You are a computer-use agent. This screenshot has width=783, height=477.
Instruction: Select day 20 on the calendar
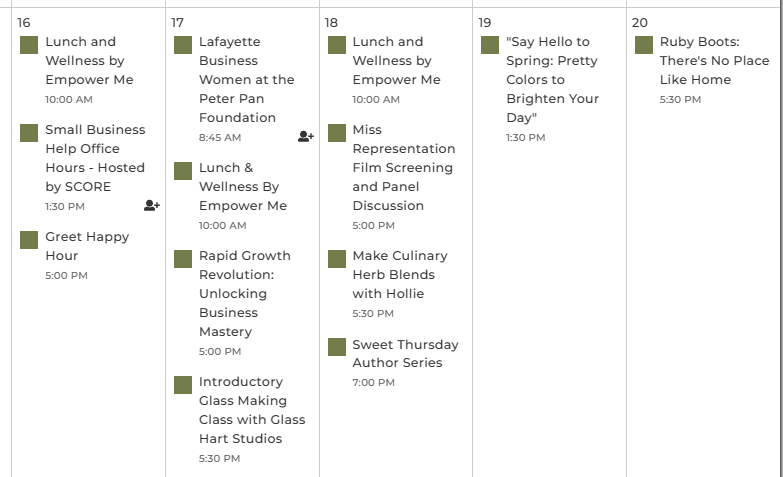tap(640, 22)
